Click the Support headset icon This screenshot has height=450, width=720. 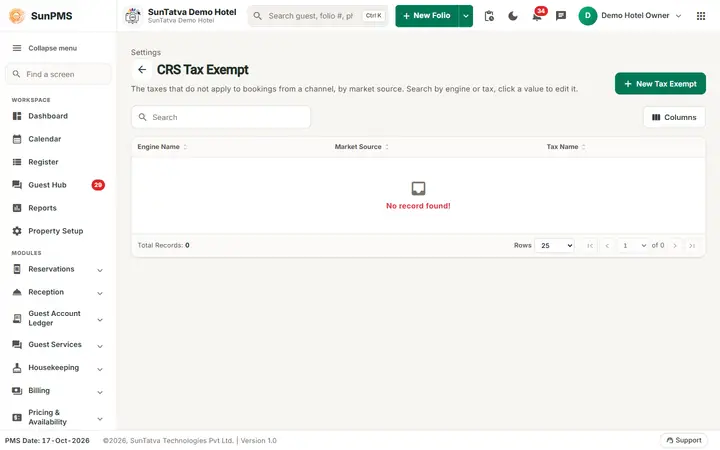point(669,440)
